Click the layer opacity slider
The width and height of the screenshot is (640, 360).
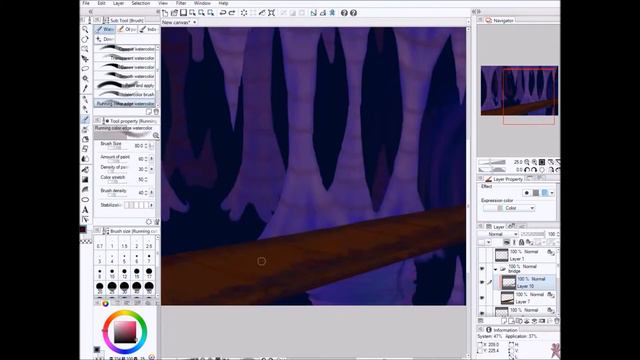pyautogui.click(x=533, y=234)
